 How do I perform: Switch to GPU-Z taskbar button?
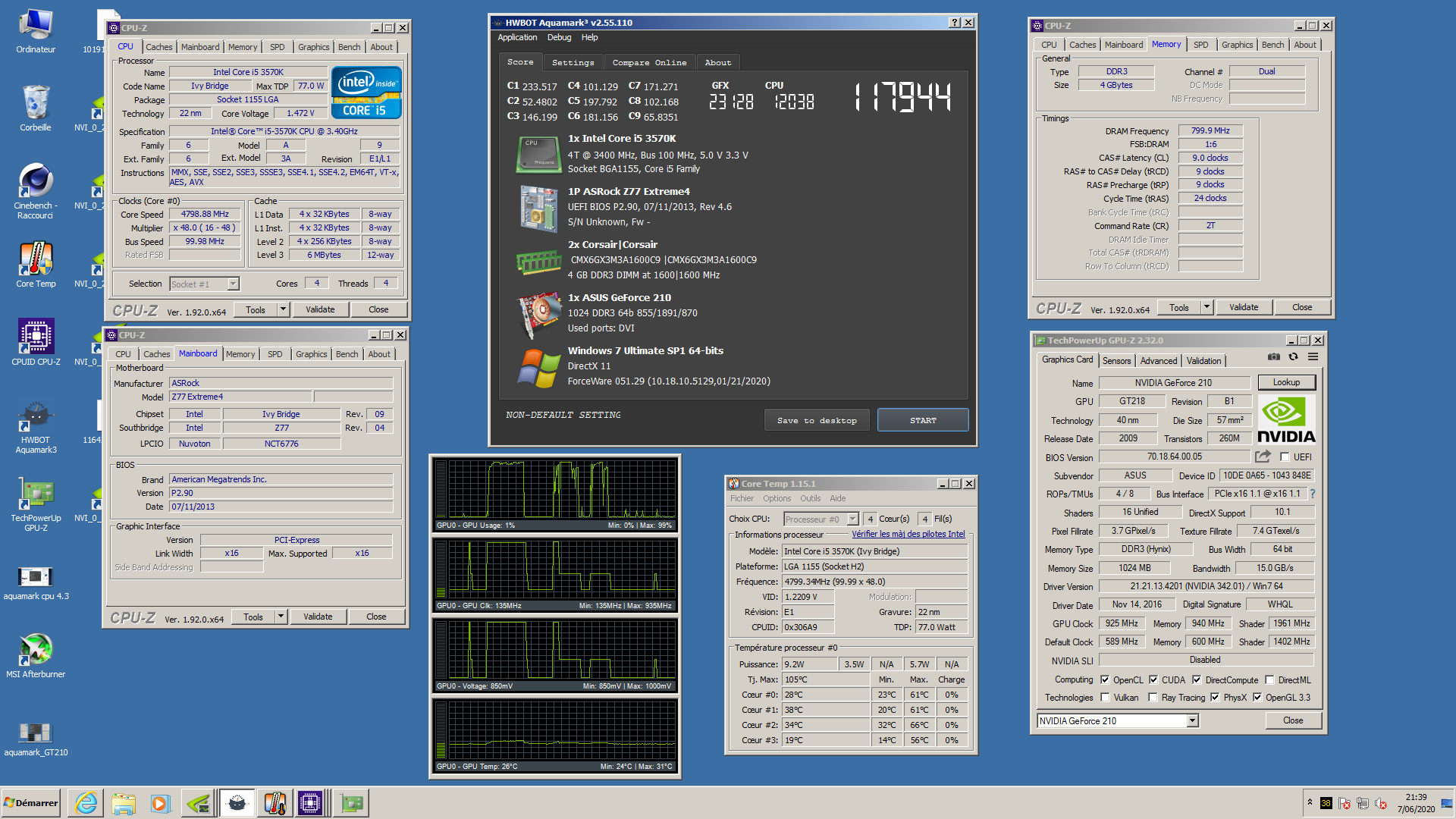(x=351, y=802)
